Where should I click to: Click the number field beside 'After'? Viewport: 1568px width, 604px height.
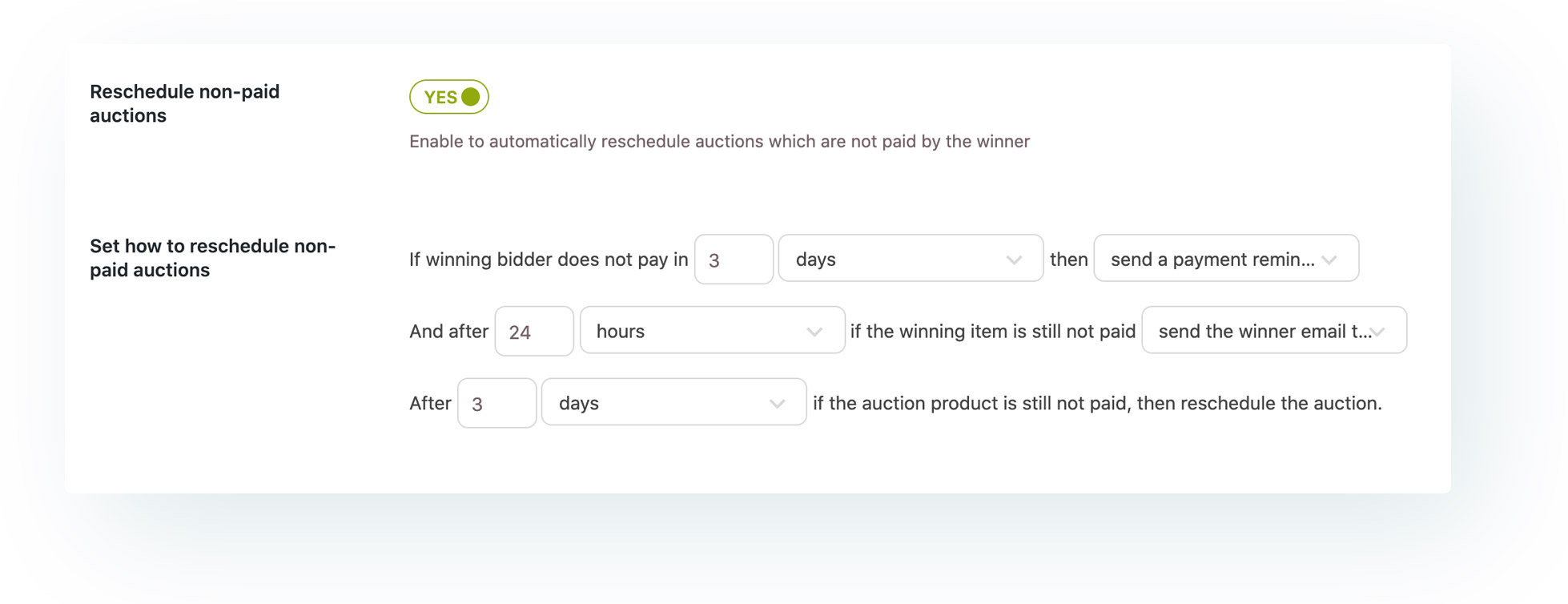[x=497, y=403]
